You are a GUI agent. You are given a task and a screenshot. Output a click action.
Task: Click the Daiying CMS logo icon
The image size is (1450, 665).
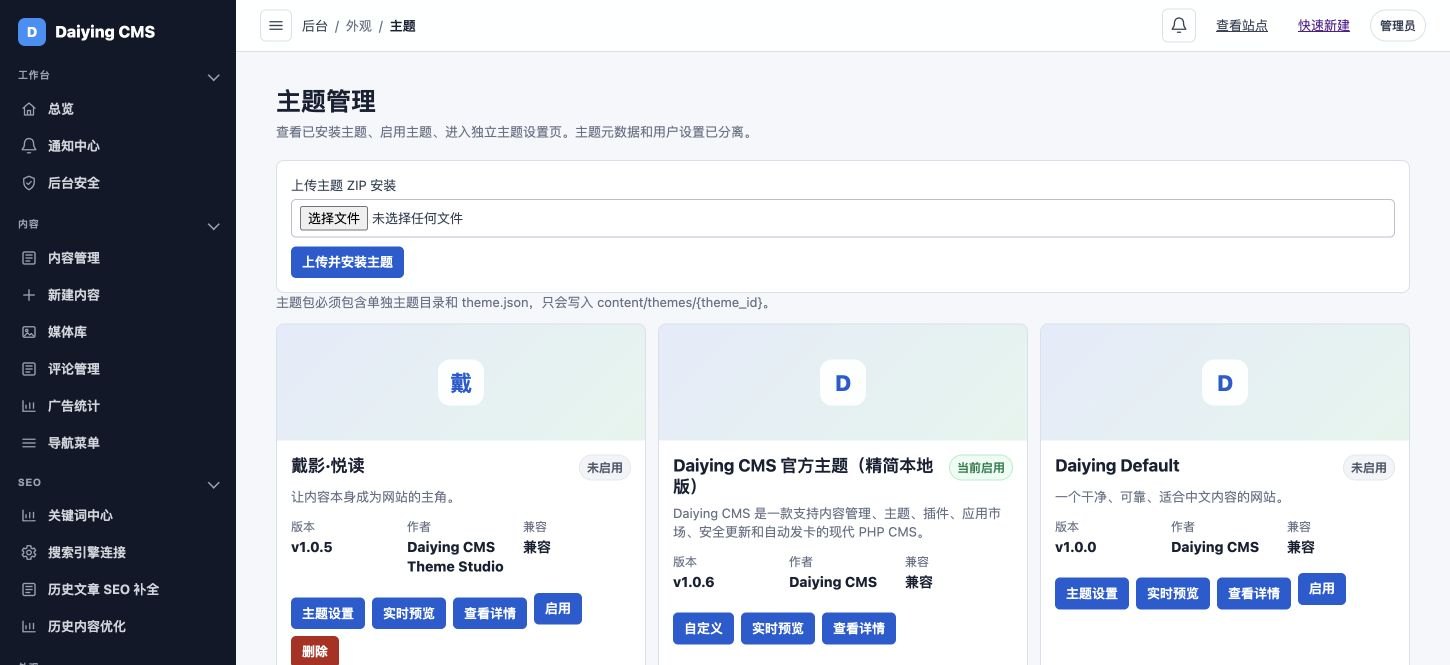click(32, 32)
